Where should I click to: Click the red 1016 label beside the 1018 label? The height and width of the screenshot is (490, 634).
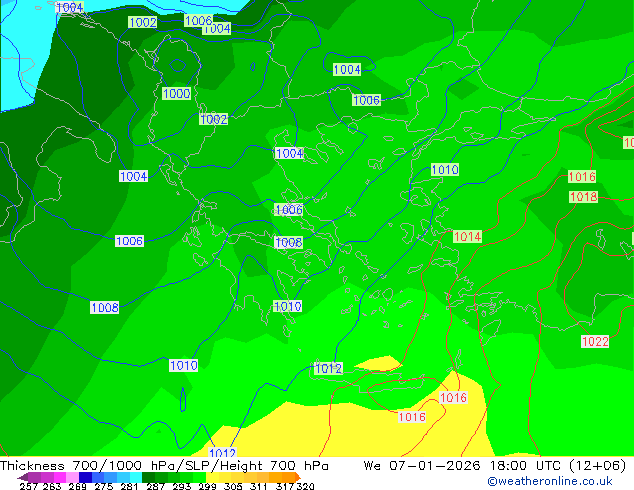click(582, 176)
